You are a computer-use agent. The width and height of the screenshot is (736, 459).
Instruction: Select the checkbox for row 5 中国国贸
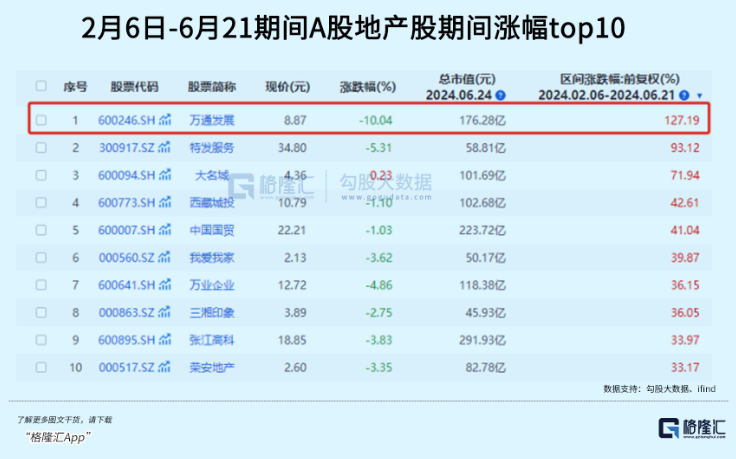click(41, 229)
